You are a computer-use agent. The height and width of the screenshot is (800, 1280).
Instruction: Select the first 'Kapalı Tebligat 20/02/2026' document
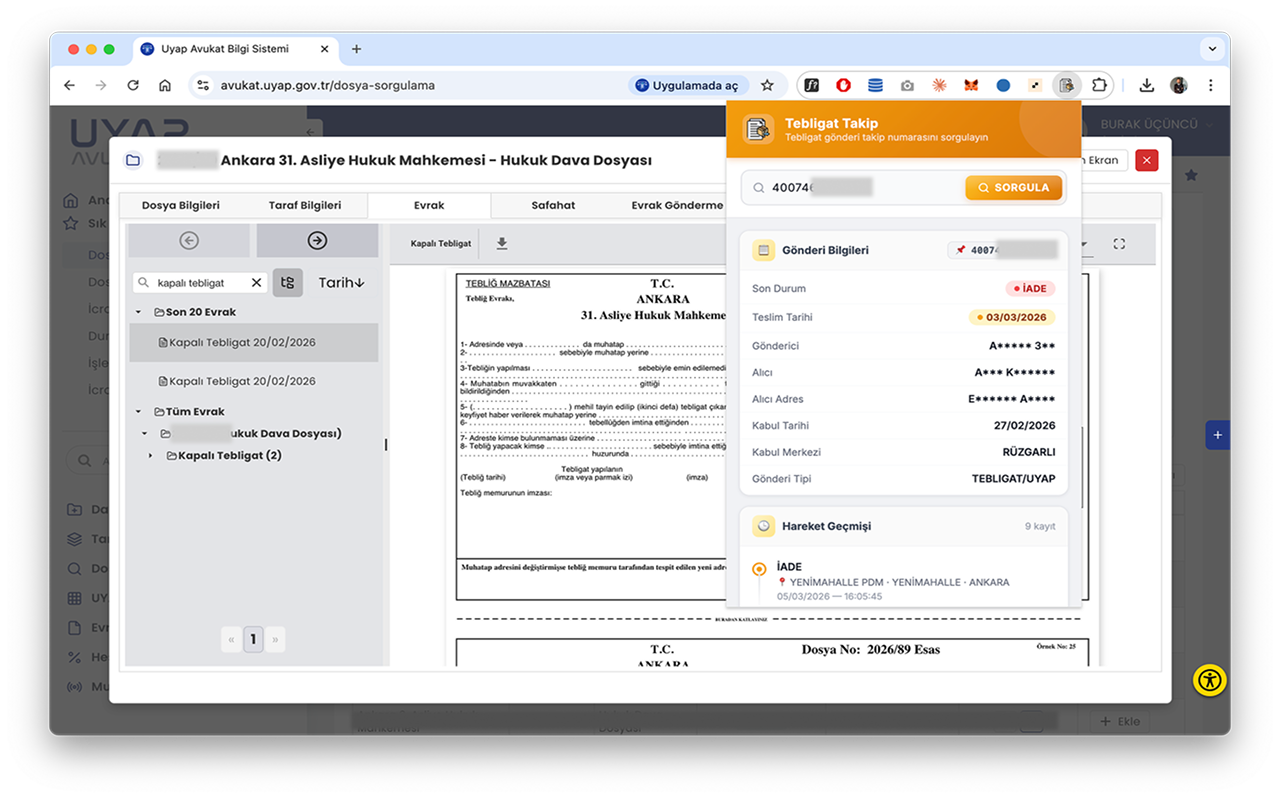[x=242, y=342]
